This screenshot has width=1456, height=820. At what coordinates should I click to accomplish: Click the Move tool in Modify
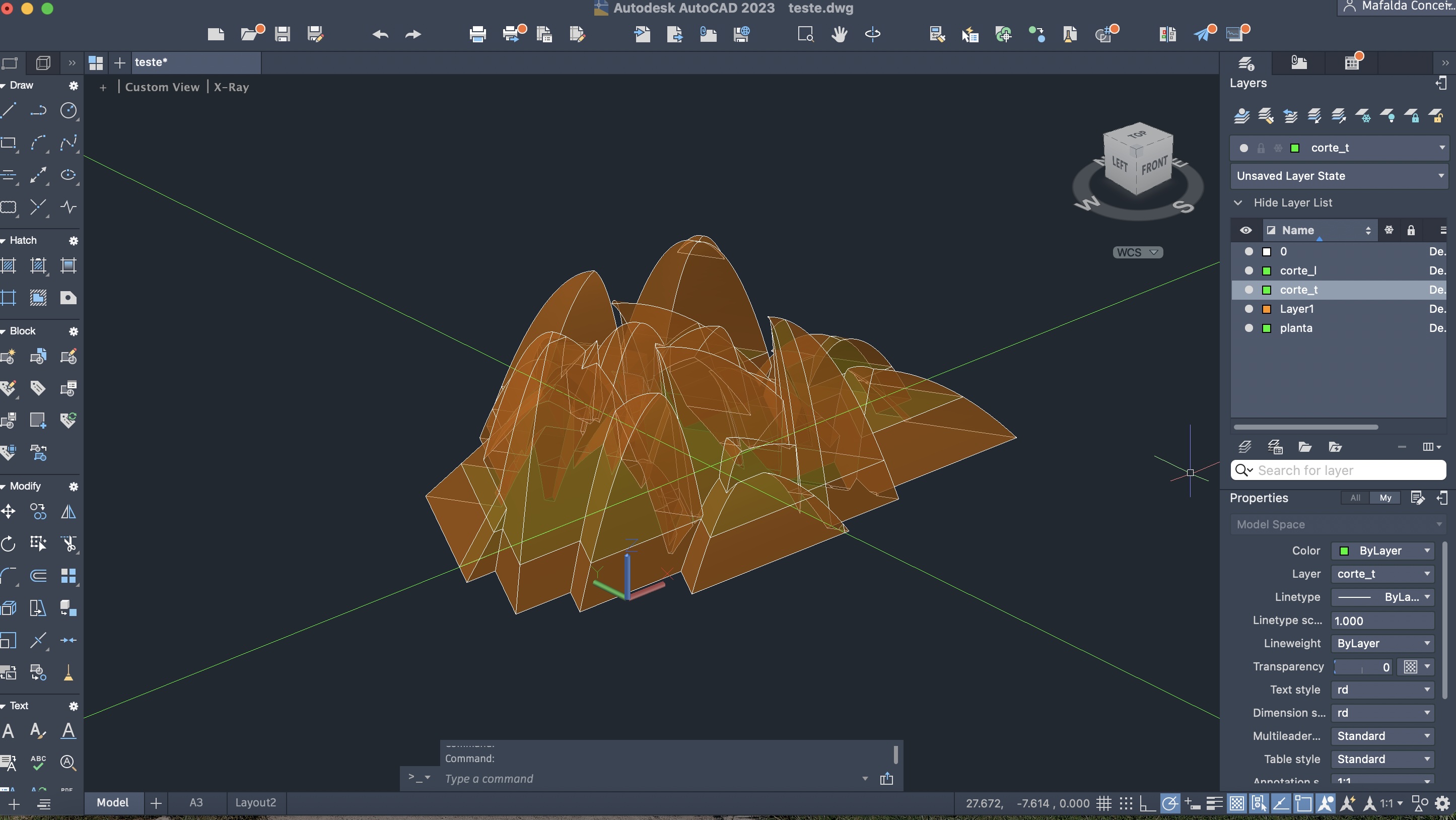pyautogui.click(x=9, y=512)
